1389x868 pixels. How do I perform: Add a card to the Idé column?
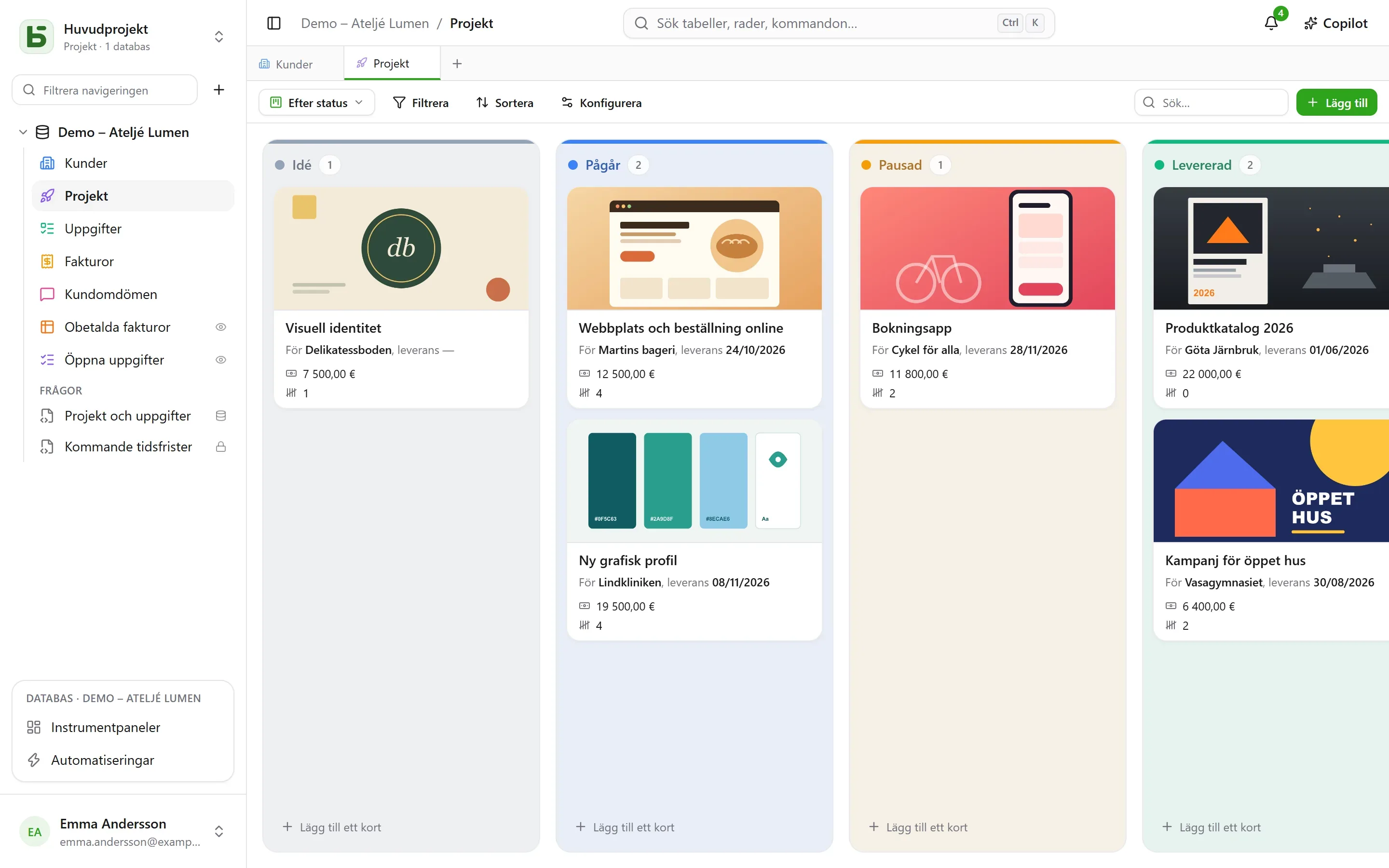coord(332,827)
